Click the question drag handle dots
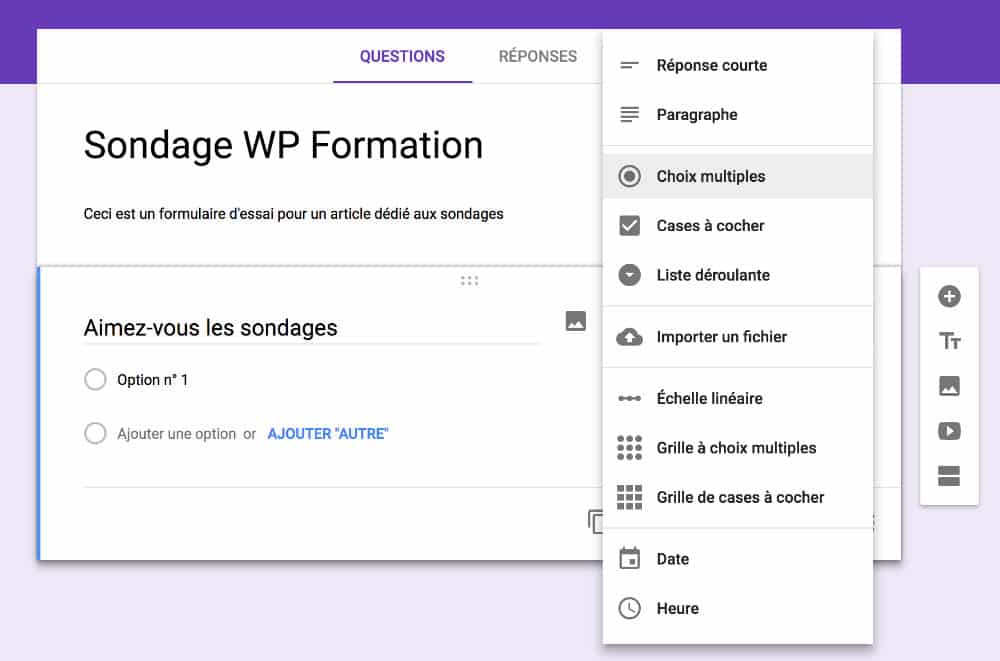The width and height of the screenshot is (1000, 661). [x=469, y=281]
